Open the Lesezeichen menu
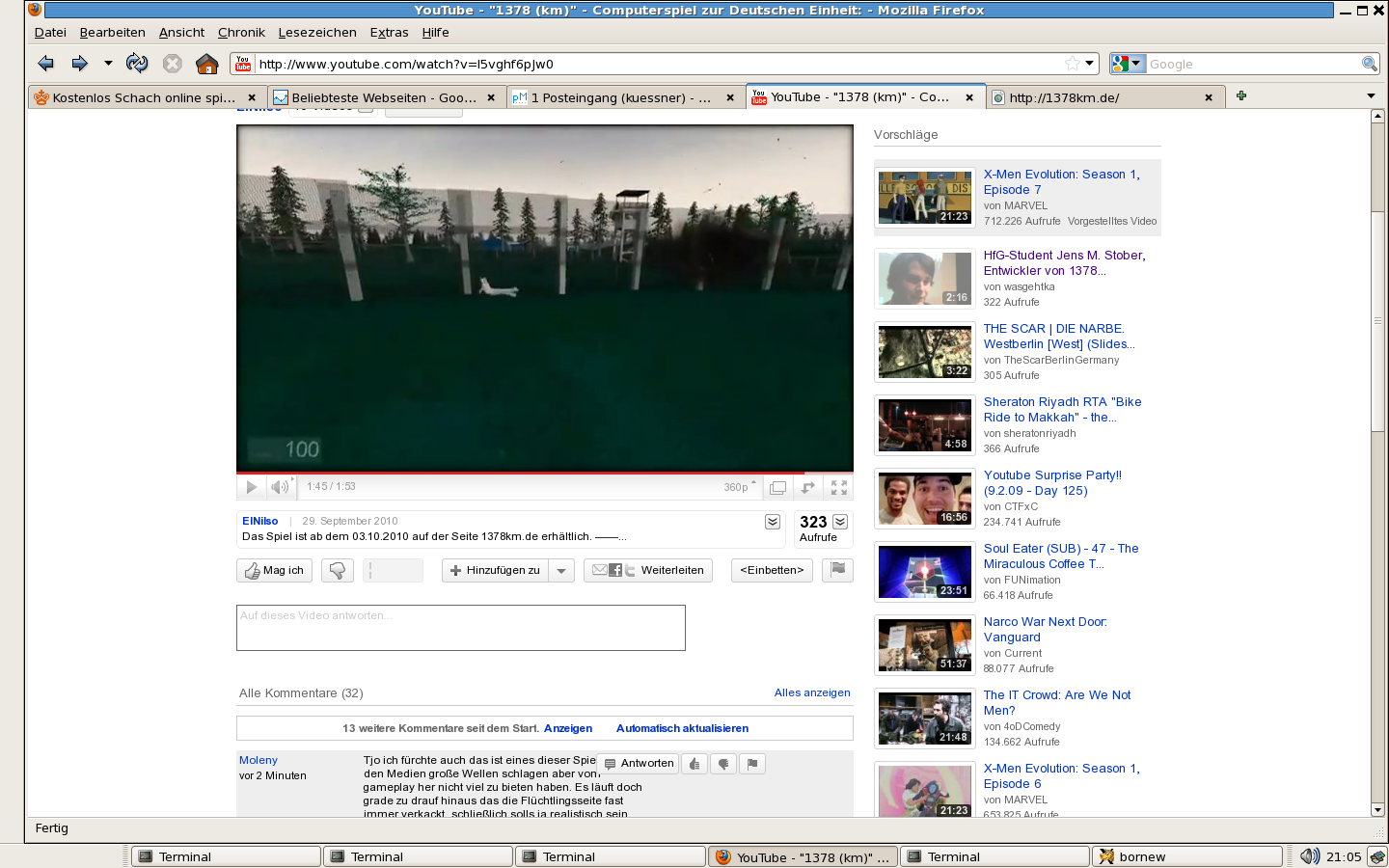 317,32
